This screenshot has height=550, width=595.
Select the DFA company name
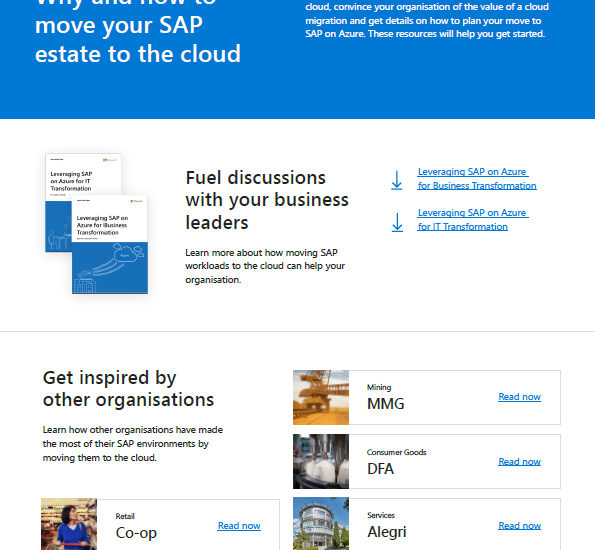click(380, 469)
